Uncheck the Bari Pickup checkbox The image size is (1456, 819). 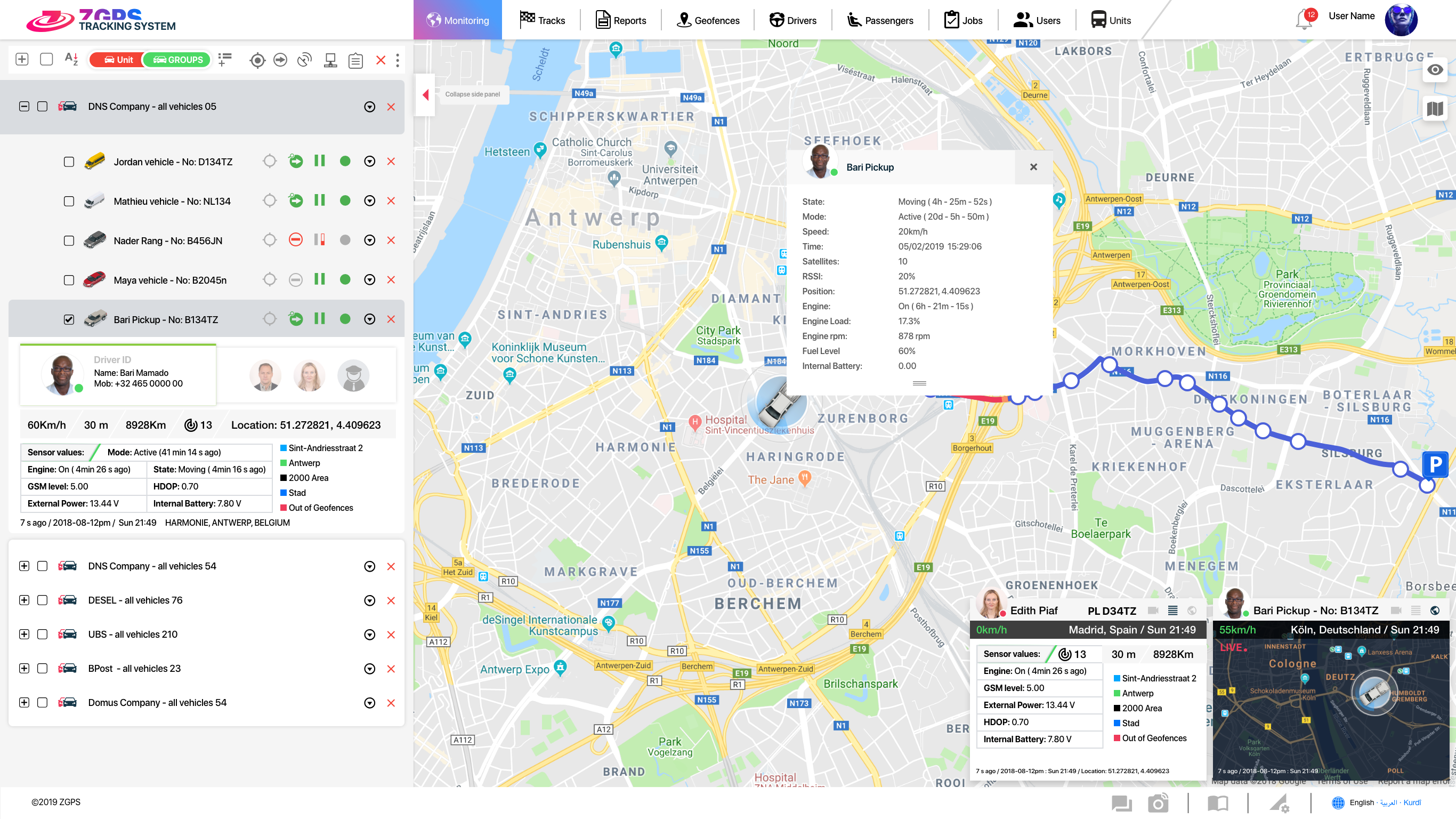[69, 319]
